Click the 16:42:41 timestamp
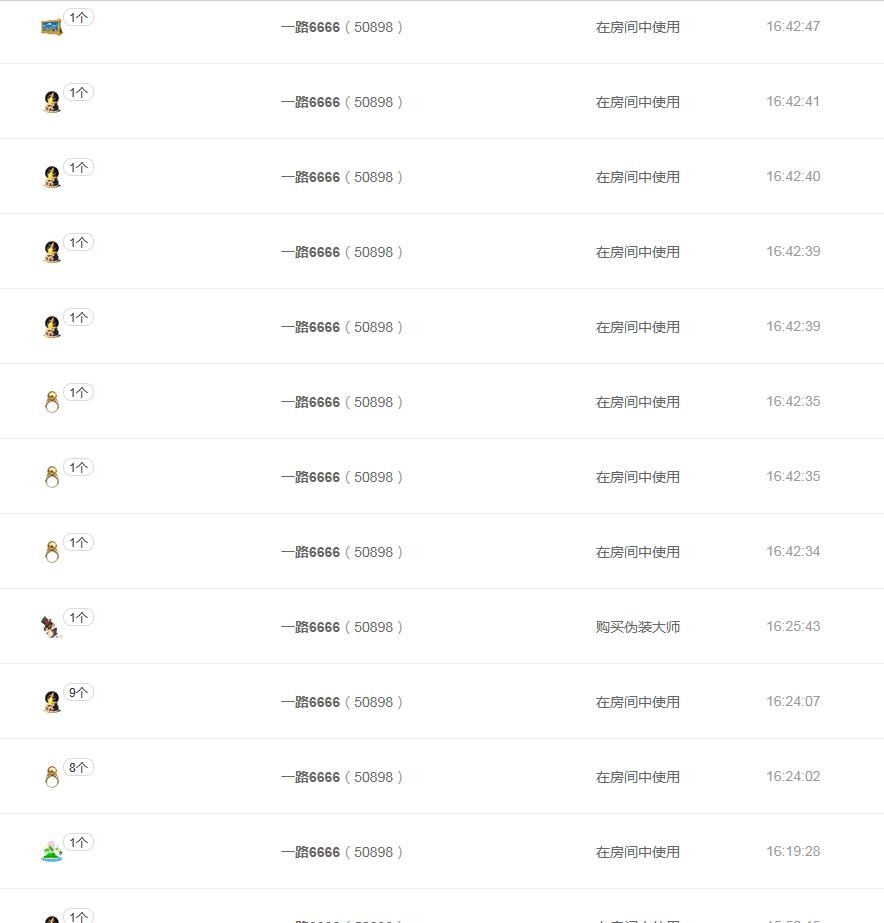The height and width of the screenshot is (923, 884). tap(793, 101)
